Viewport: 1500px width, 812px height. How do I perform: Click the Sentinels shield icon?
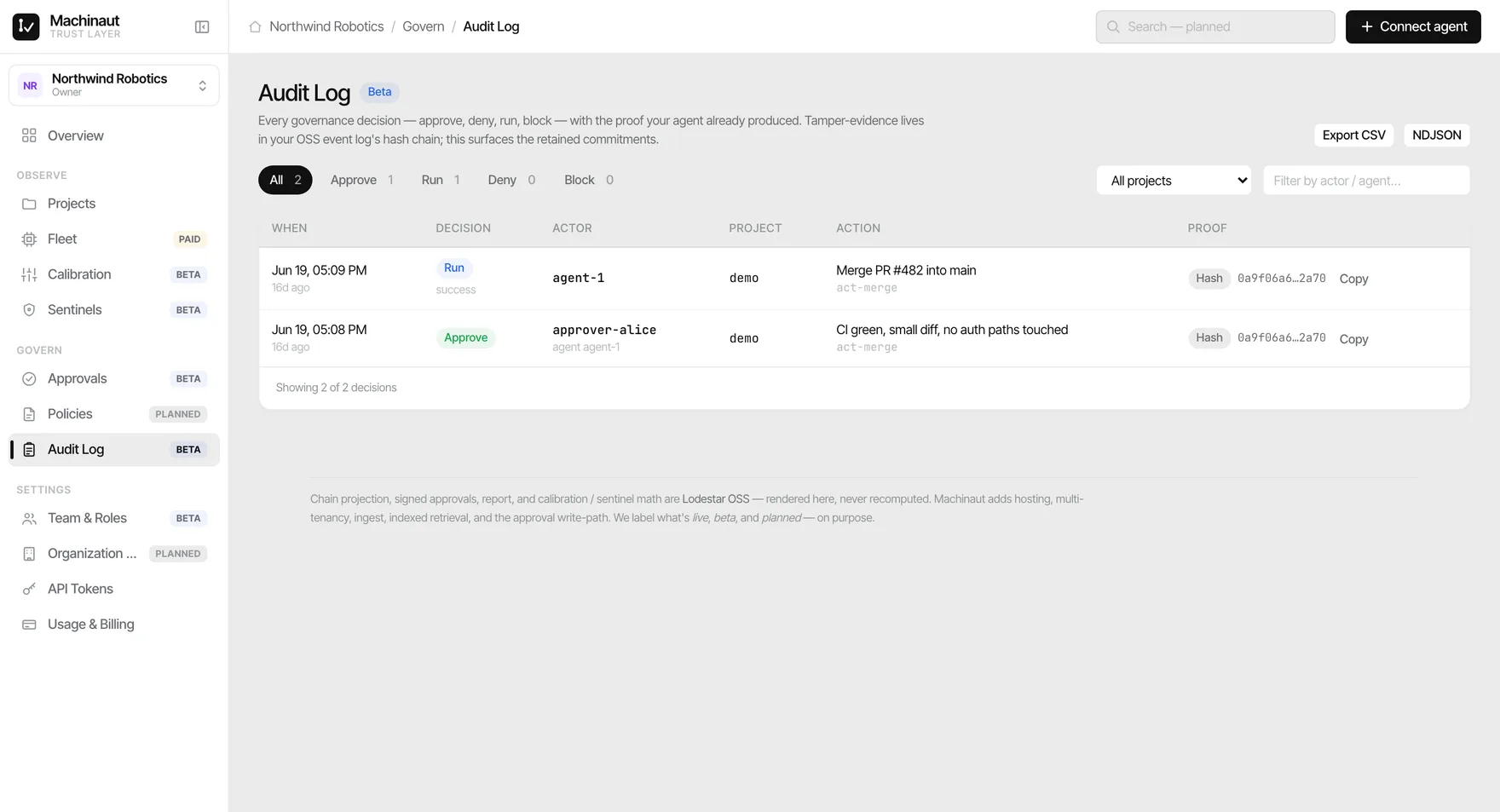[29, 310]
